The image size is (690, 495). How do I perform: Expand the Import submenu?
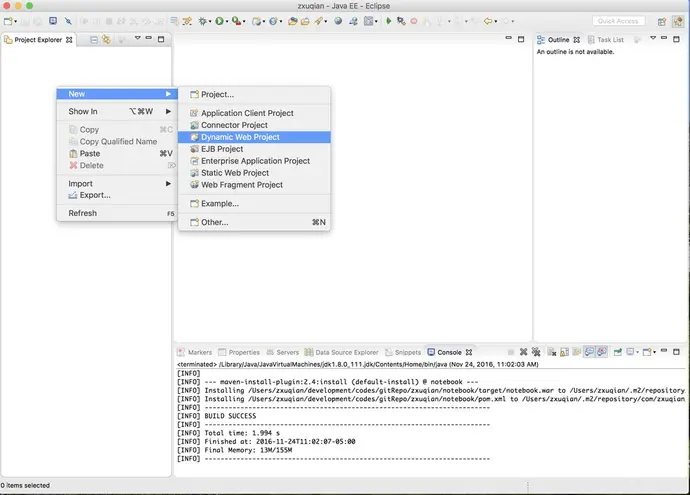pos(117,183)
